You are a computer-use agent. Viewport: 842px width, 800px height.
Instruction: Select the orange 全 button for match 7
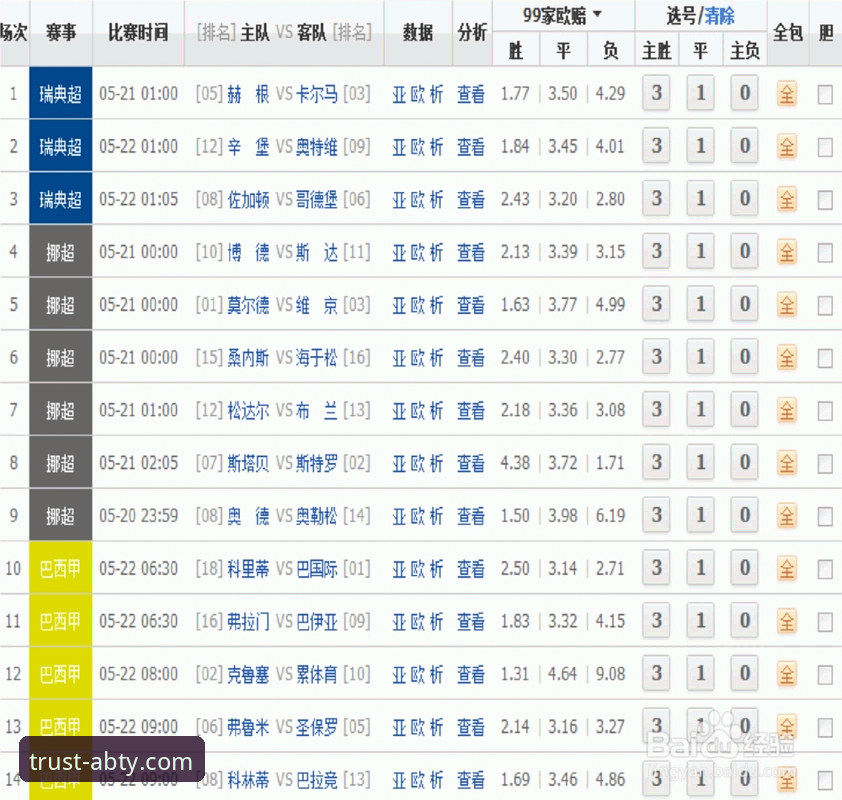click(x=787, y=411)
